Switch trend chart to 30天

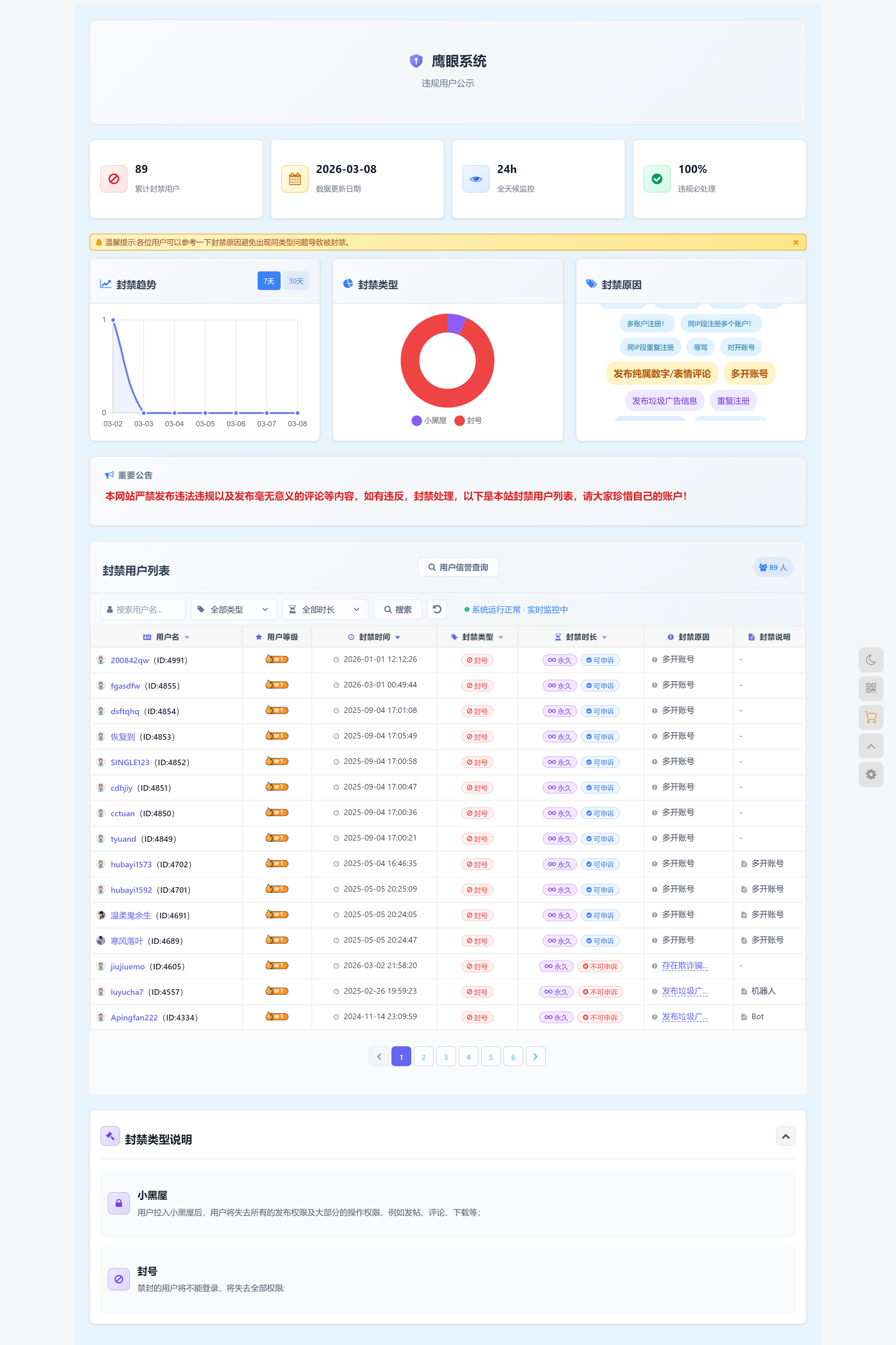(x=296, y=281)
